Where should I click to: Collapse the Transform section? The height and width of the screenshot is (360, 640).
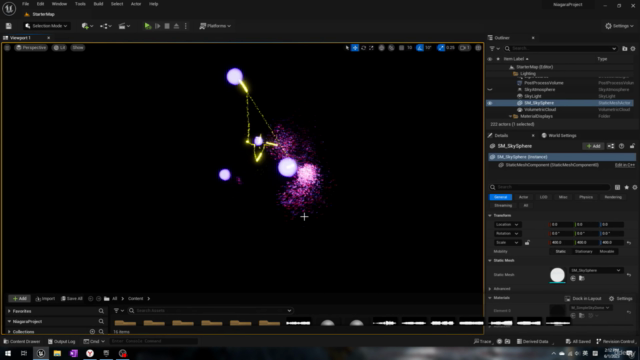tap(490, 216)
